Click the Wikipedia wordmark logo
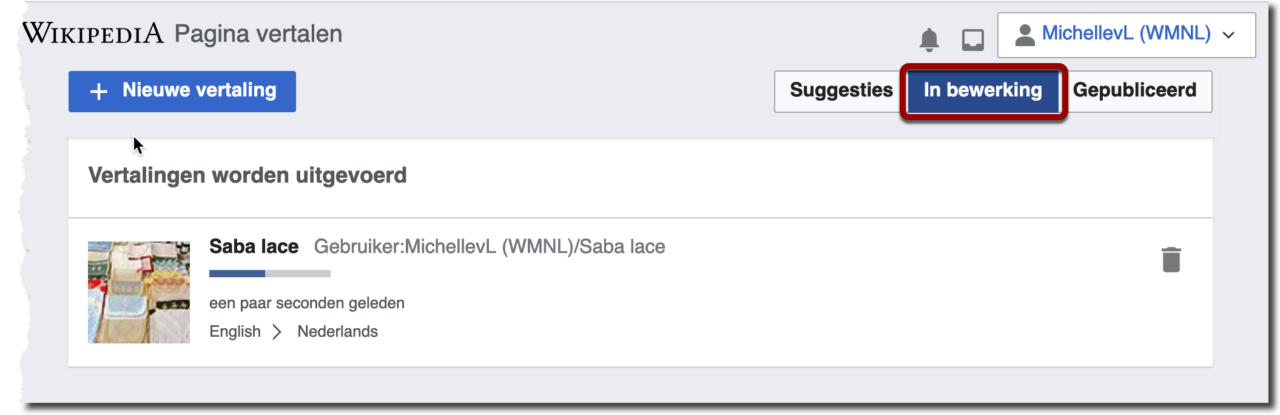1280x415 pixels. (93, 33)
